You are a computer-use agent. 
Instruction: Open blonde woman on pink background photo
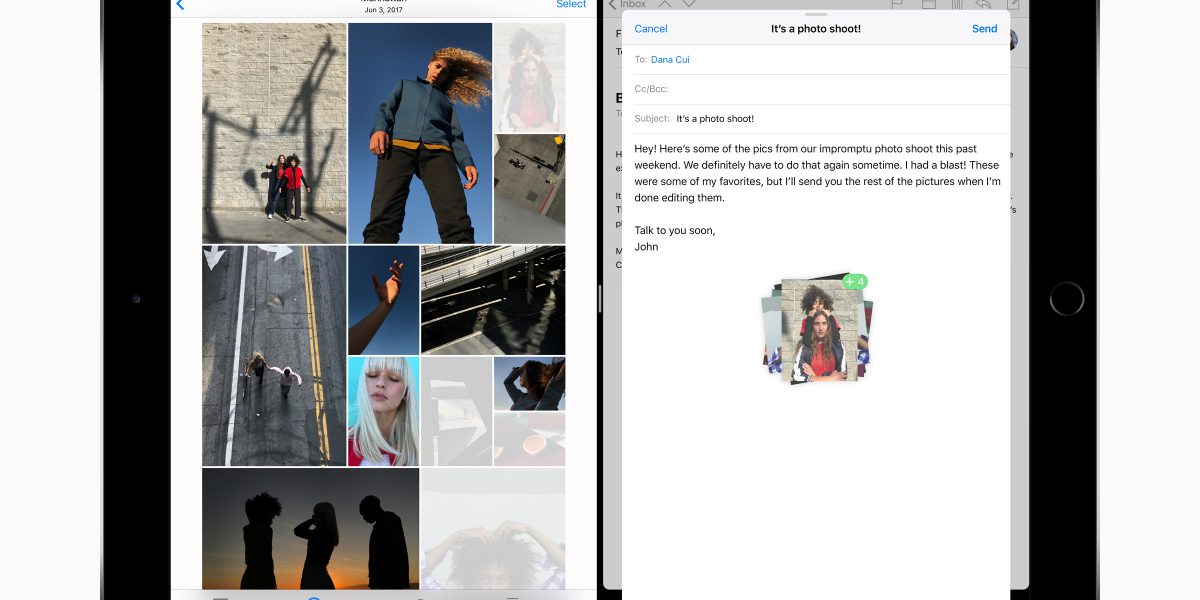pyautogui.click(x=384, y=412)
